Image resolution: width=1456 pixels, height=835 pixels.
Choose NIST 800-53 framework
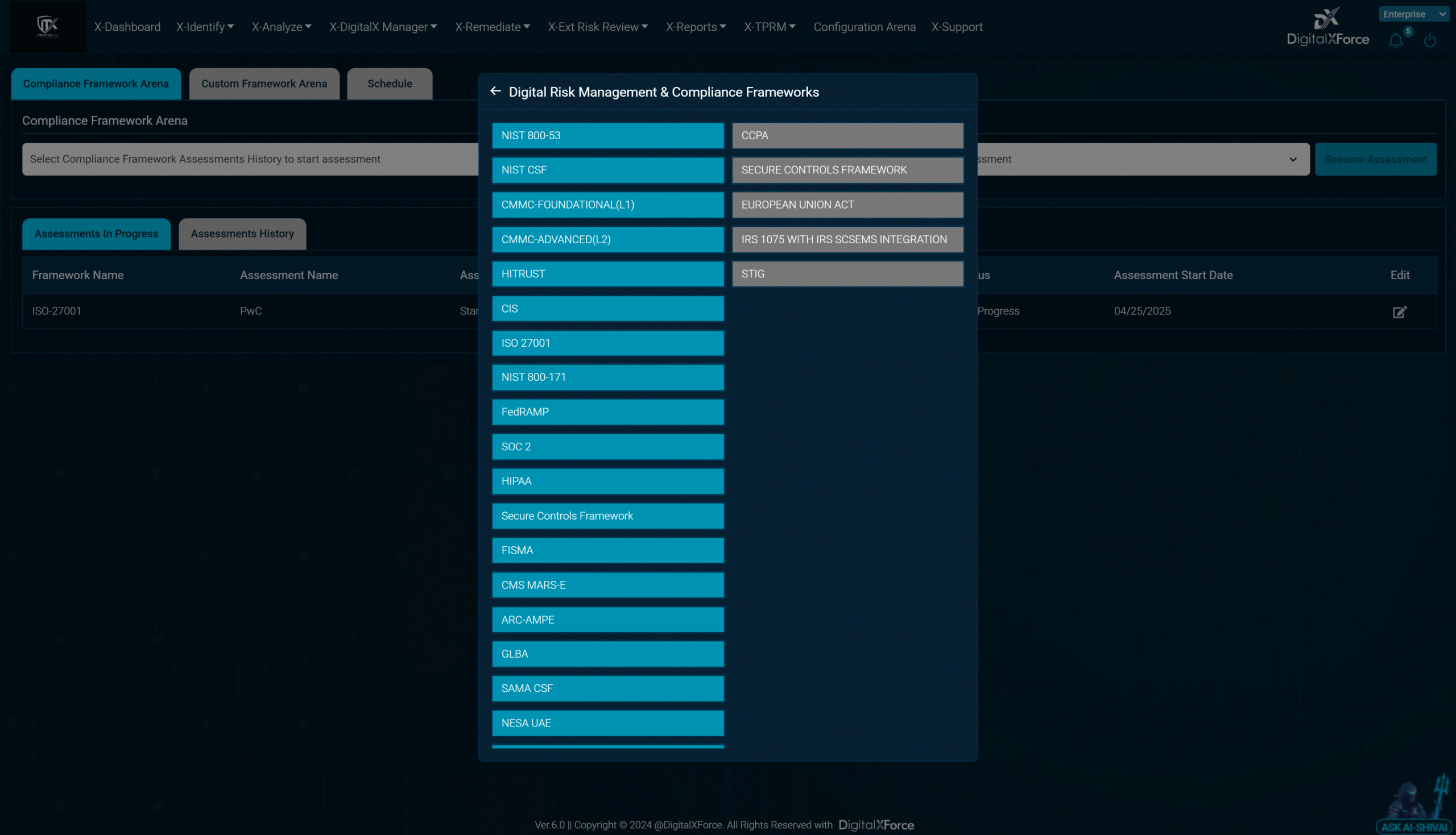607,135
